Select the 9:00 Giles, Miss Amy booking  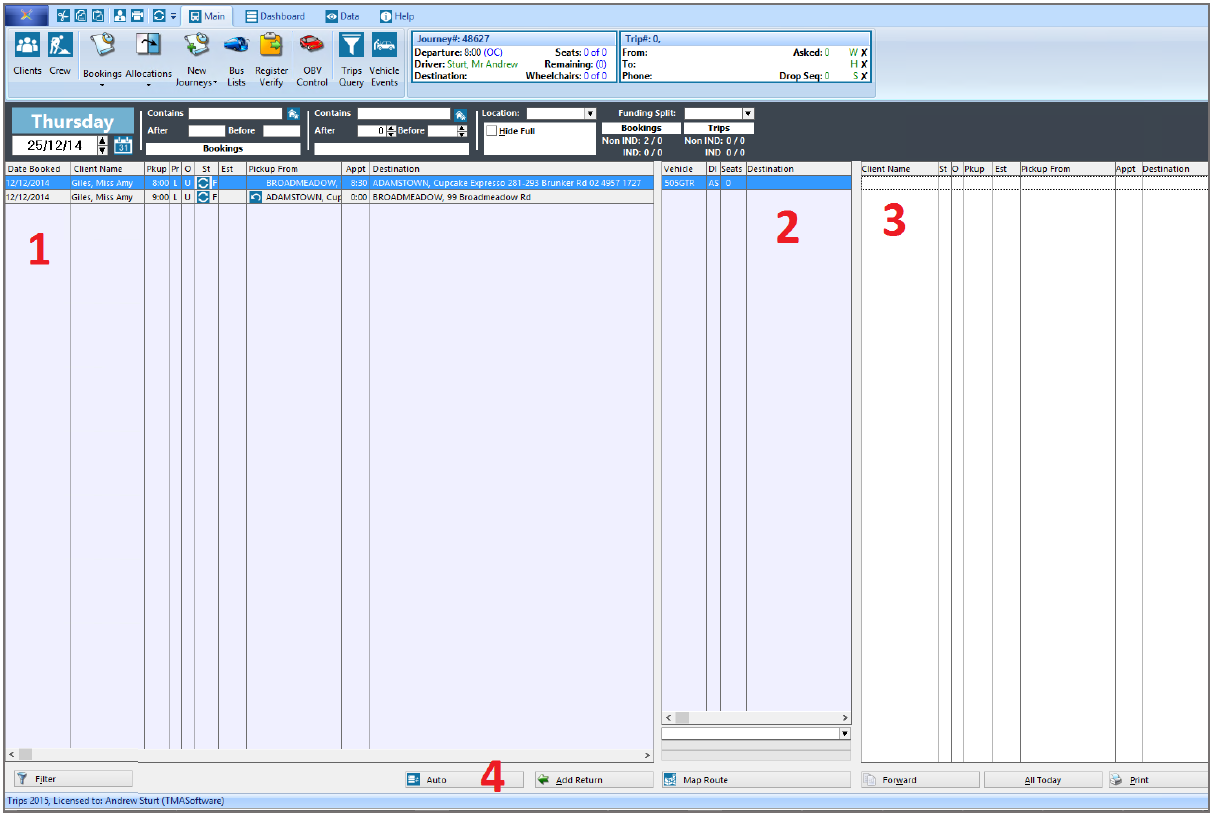[329, 197]
